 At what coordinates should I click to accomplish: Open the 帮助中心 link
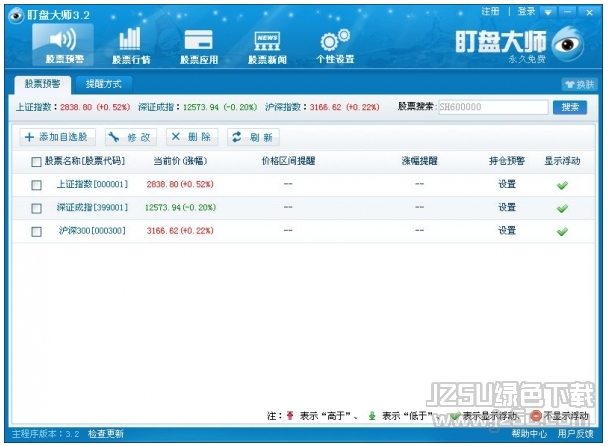[529, 434]
